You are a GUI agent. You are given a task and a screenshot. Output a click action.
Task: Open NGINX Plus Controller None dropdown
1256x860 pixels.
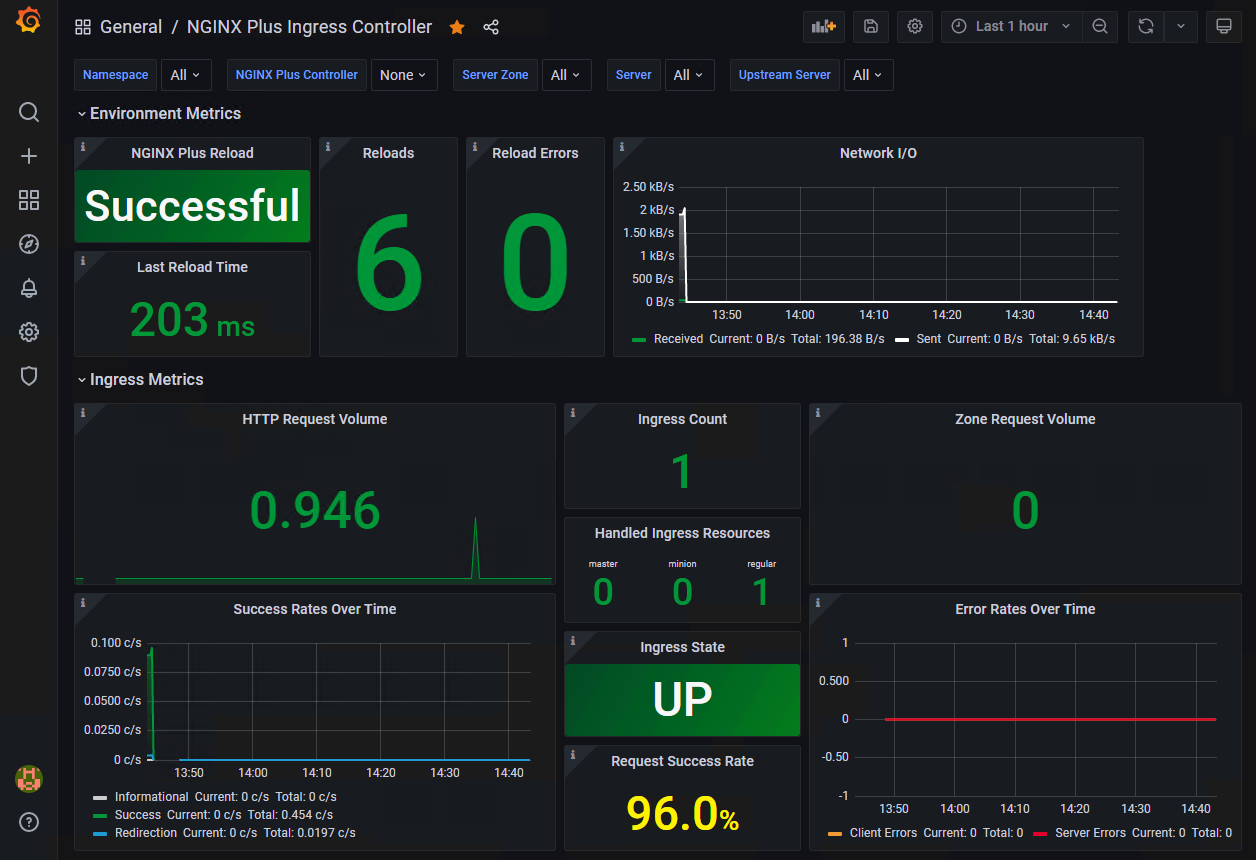pos(404,75)
